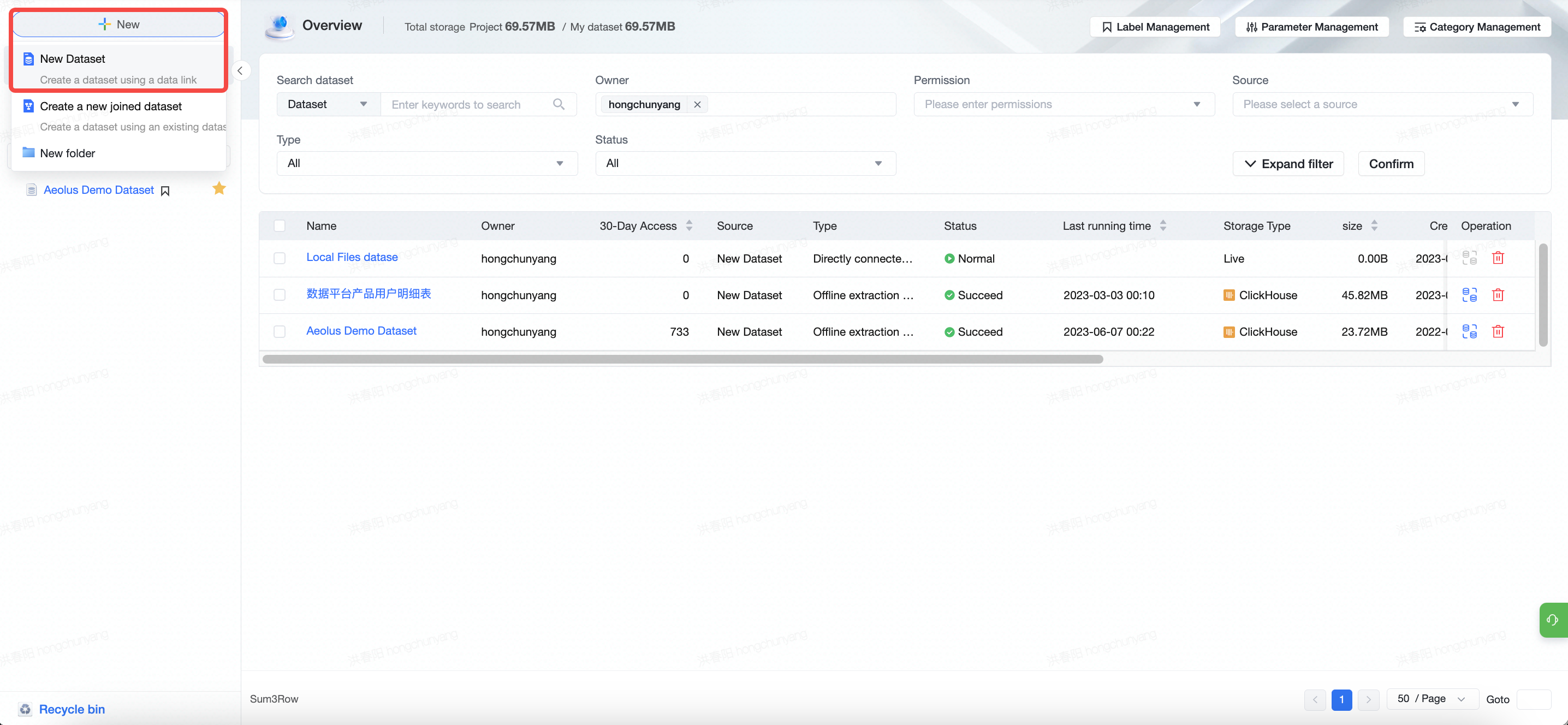1568x725 pixels.
Task: Open the Local Files datase link
Action: (352, 257)
